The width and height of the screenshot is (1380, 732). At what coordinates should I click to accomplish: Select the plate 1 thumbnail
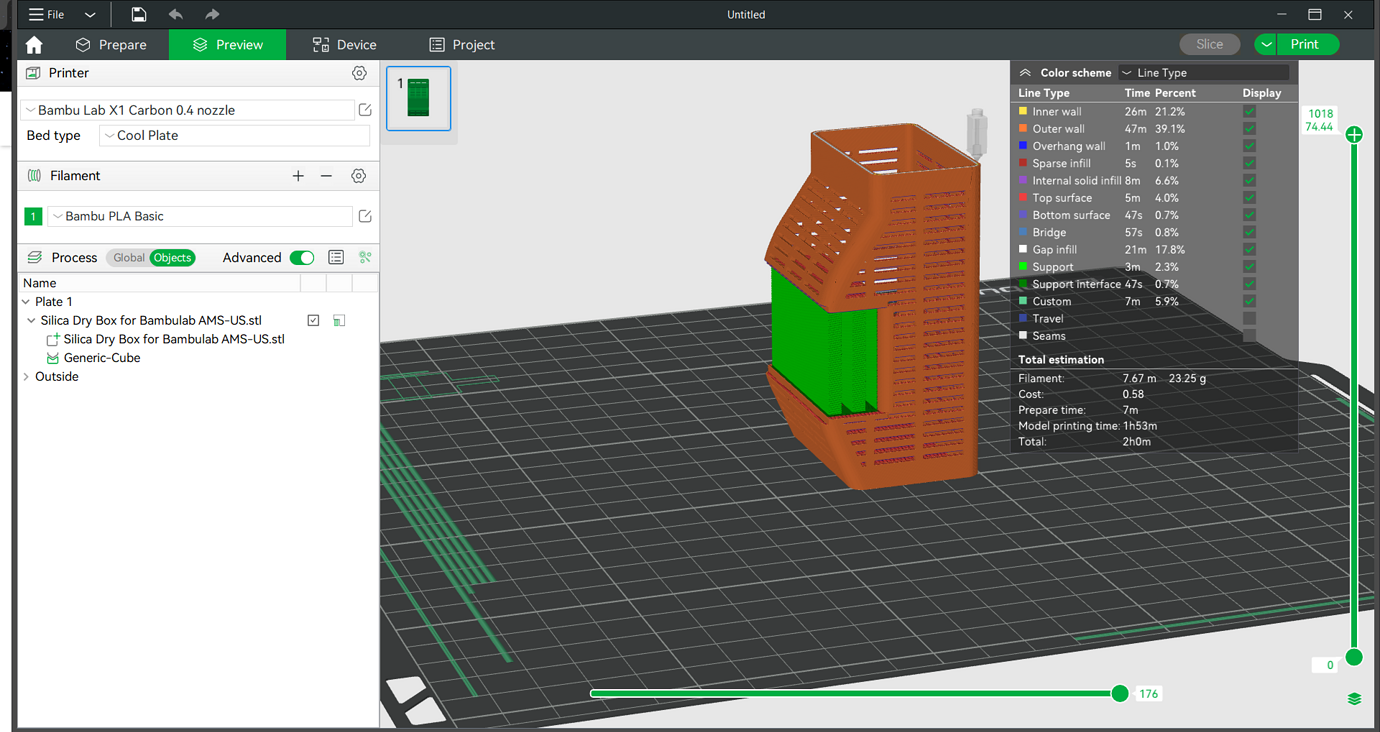[x=419, y=98]
